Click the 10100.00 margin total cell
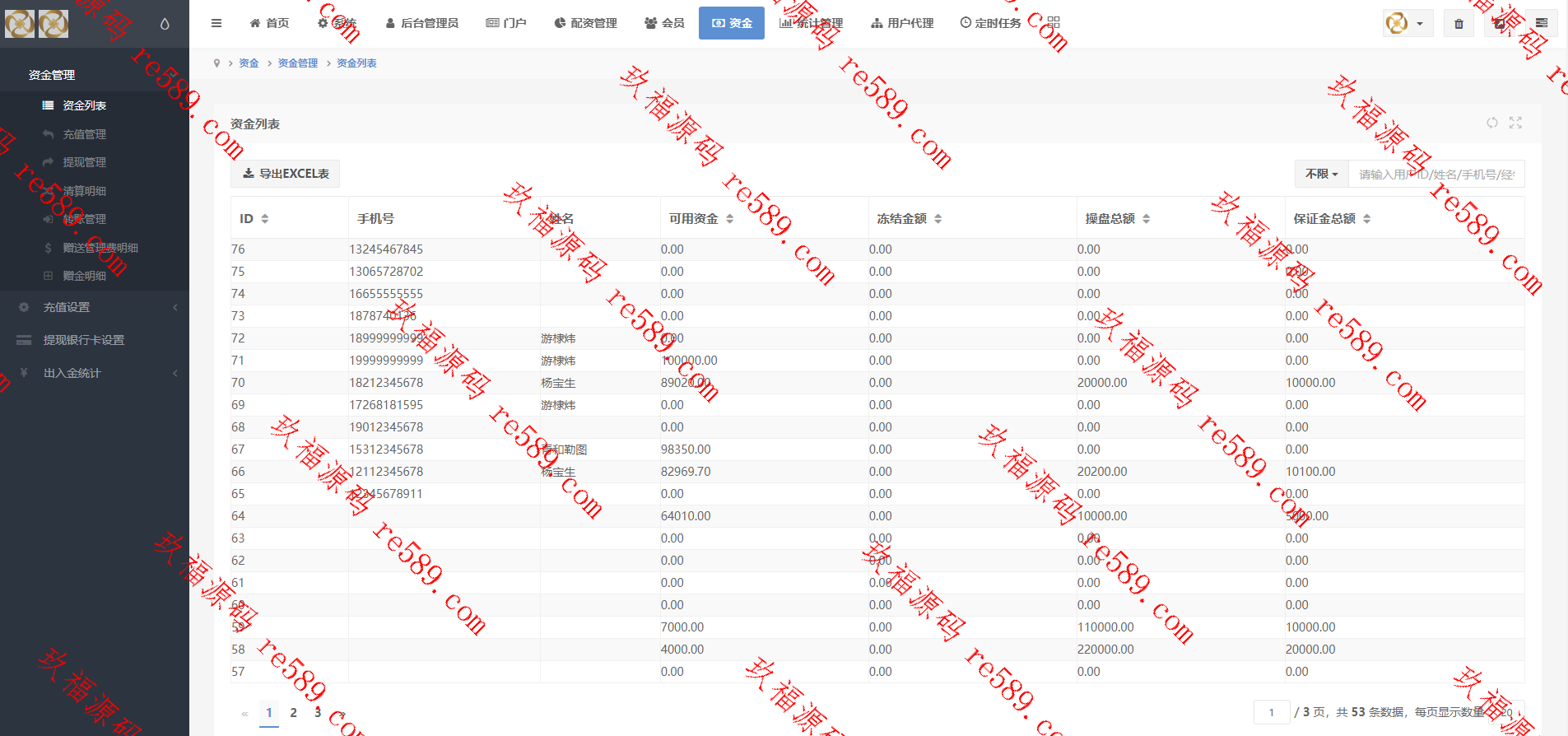 tap(1310, 472)
